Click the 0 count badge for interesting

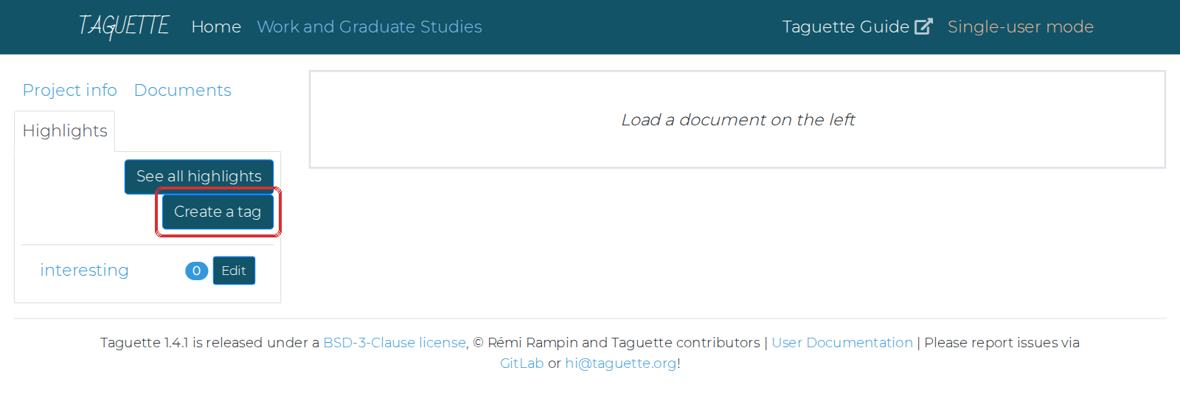[x=196, y=271]
